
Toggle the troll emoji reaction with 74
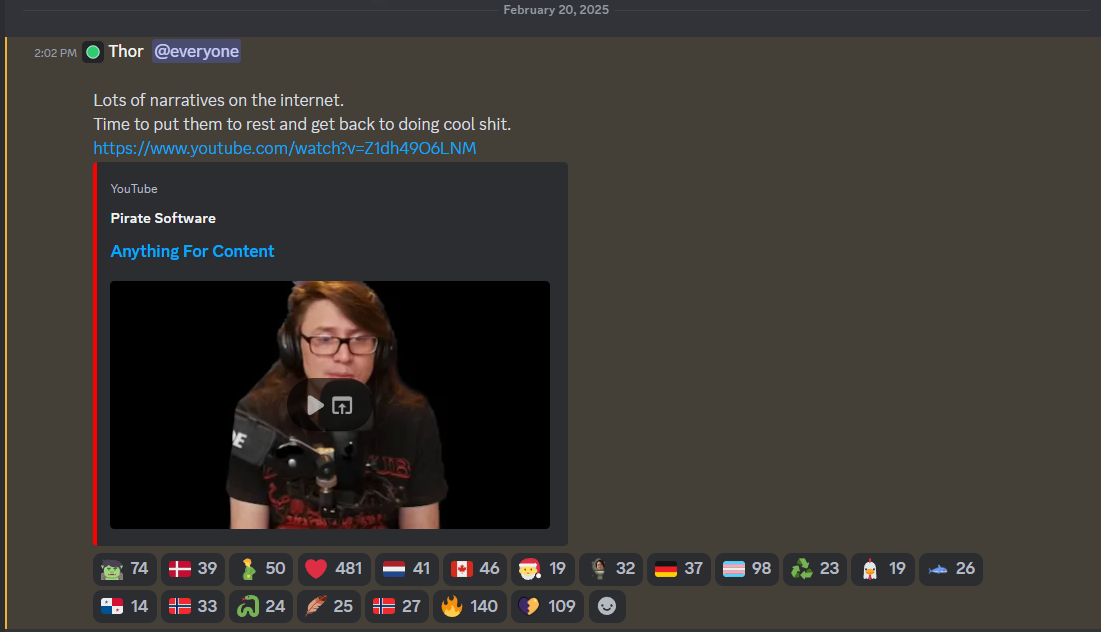(125, 569)
